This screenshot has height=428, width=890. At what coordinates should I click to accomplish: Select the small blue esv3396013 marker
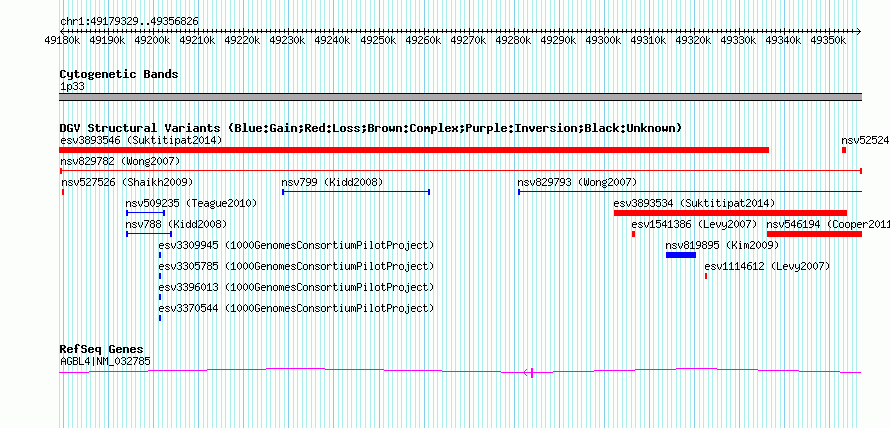[x=160, y=297]
